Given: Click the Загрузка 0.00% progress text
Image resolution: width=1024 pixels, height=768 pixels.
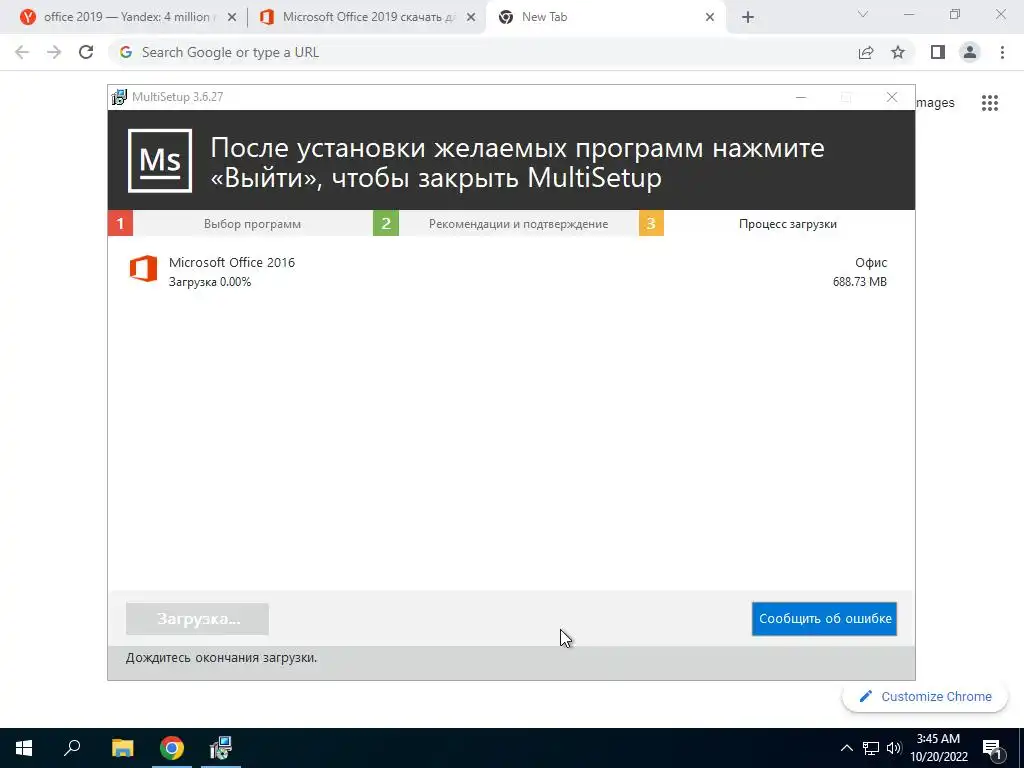Looking at the screenshot, I should coord(210,282).
